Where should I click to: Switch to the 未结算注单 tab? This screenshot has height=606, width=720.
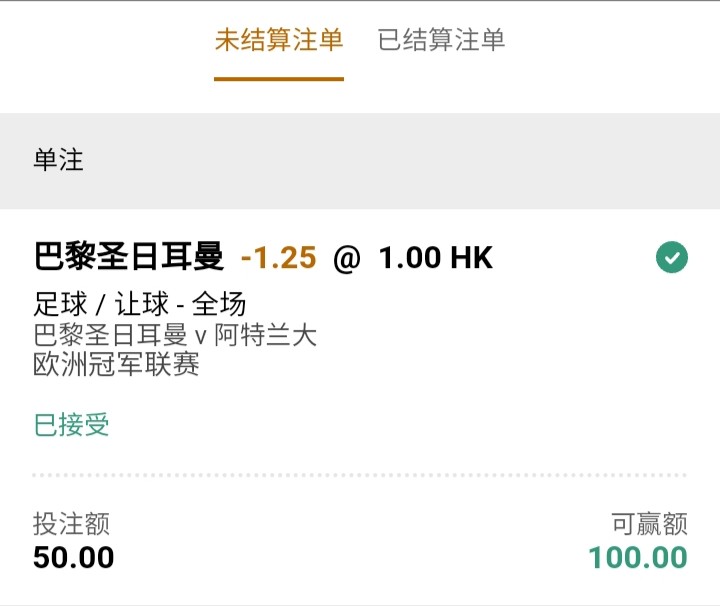click(279, 40)
